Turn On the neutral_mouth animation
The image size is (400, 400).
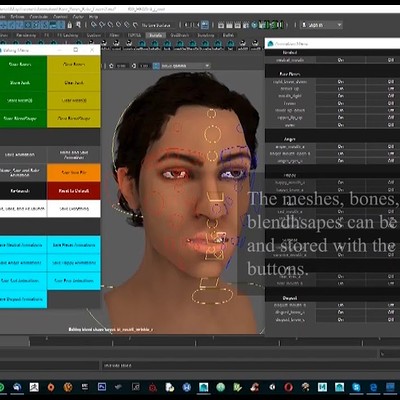[x=340, y=60]
